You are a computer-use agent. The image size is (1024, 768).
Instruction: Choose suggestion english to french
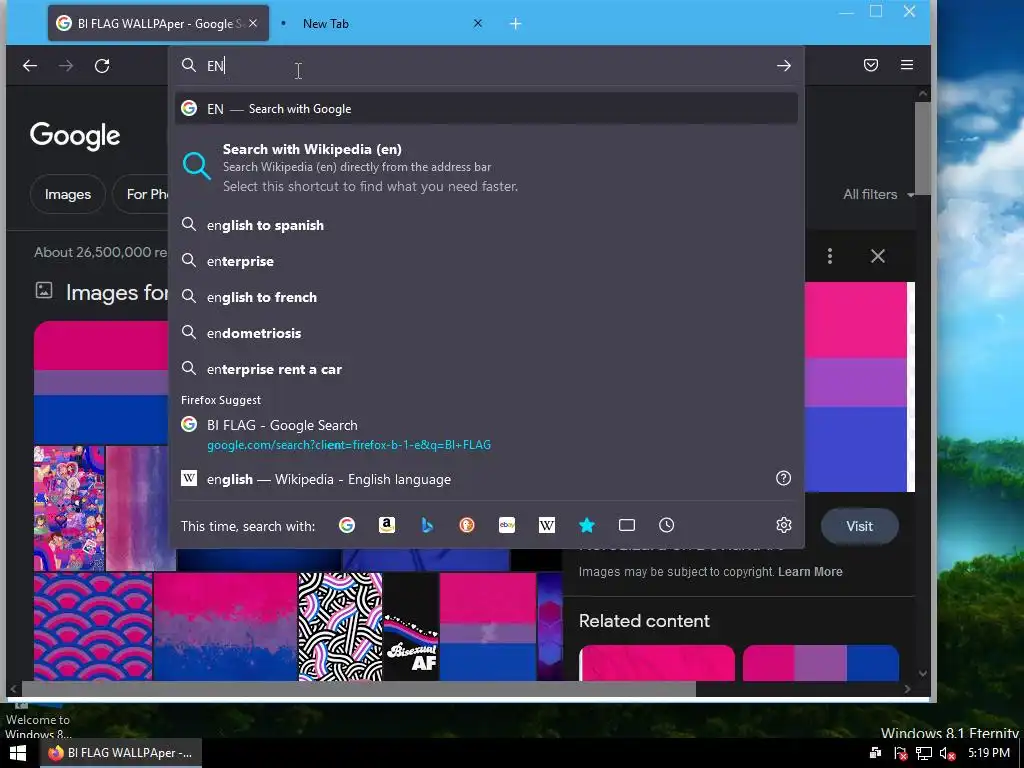(486, 296)
